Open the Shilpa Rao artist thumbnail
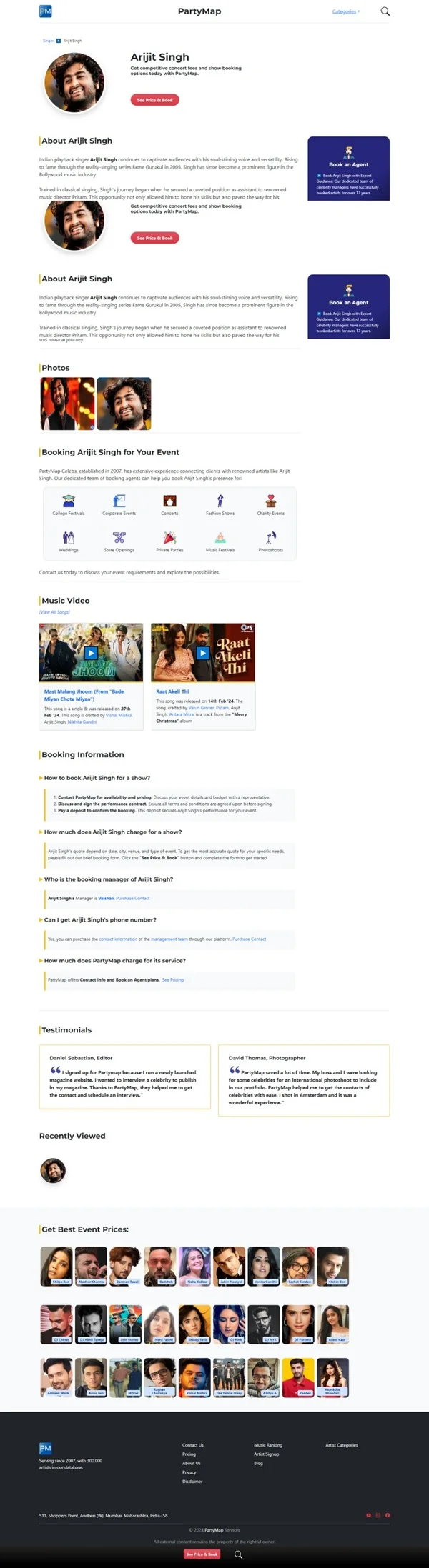The height and width of the screenshot is (1568, 429). coord(56,1266)
